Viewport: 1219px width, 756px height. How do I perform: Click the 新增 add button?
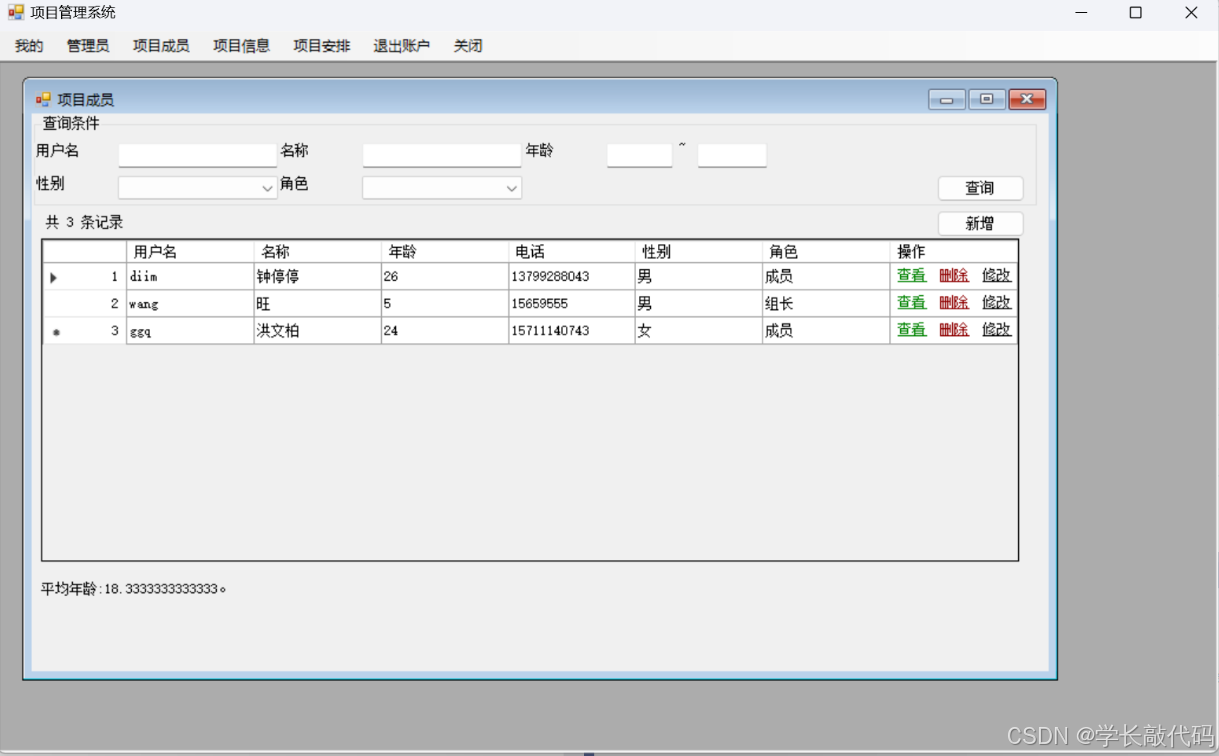(980, 224)
